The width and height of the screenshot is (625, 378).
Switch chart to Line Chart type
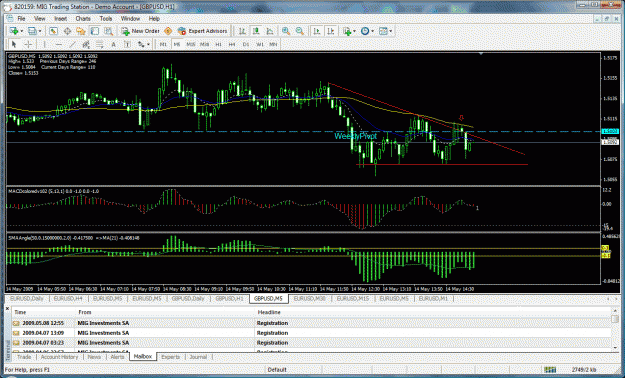(270, 31)
